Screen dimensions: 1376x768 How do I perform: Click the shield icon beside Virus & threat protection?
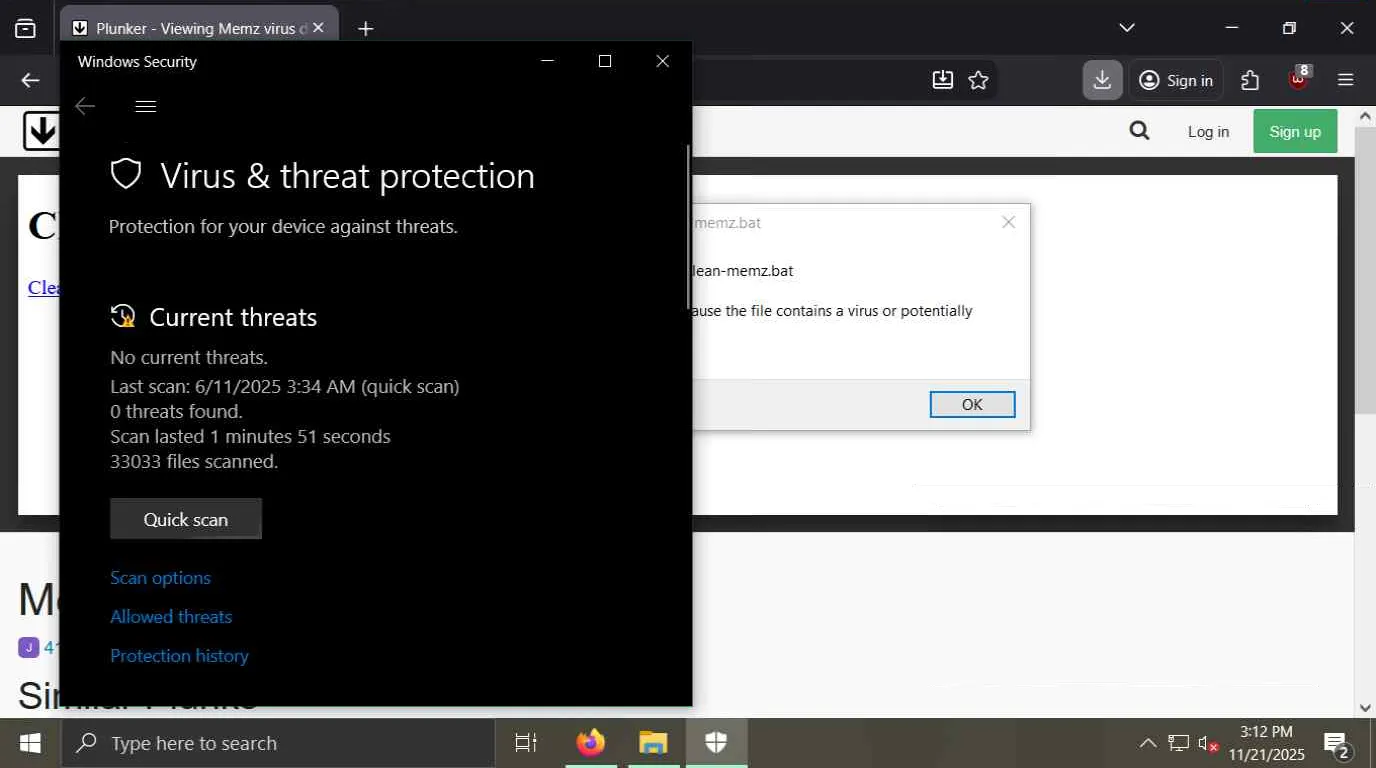coord(126,174)
